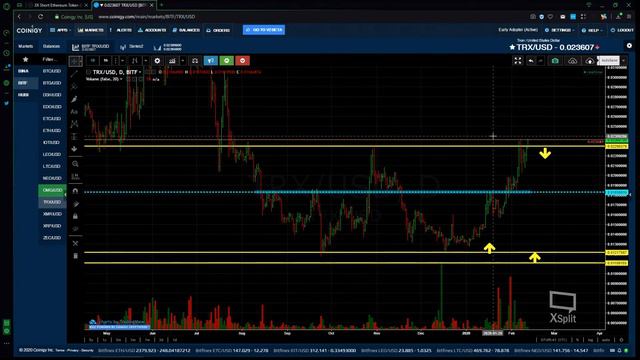Viewport: 640px width, 360px height.
Task: Select the crosshair cursor tool
Action: (76, 61)
